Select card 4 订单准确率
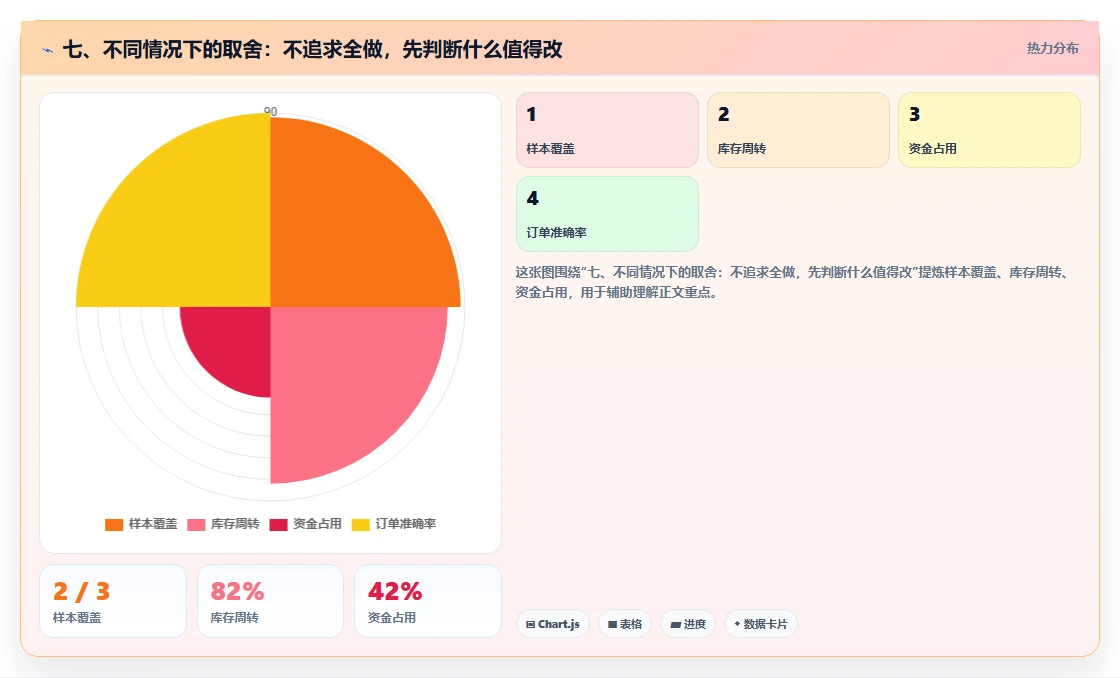Image resolution: width=1120 pixels, height=678 pixels. click(607, 214)
